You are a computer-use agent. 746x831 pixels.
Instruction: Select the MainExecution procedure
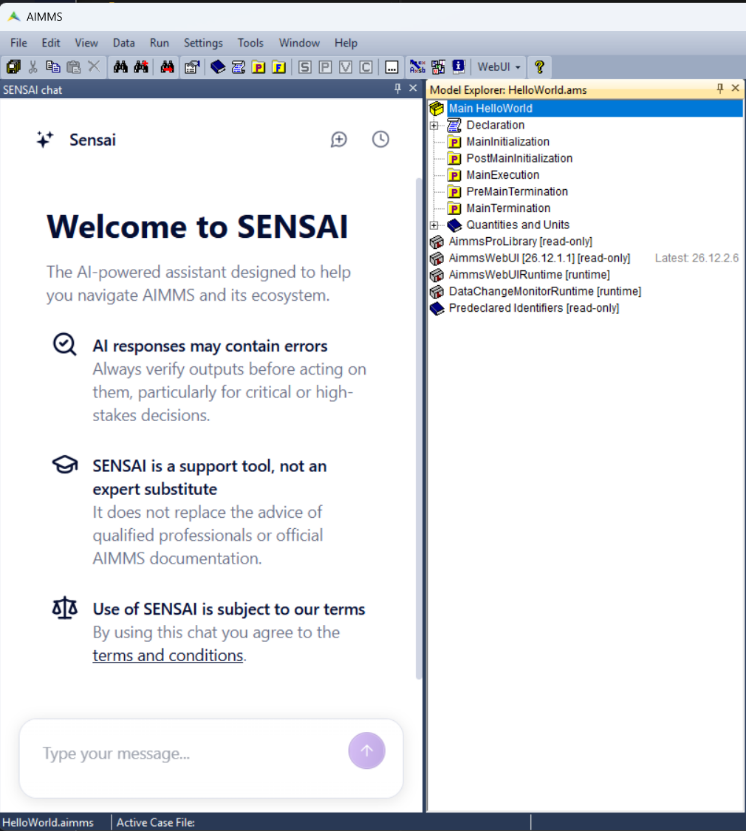pos(503,175)
